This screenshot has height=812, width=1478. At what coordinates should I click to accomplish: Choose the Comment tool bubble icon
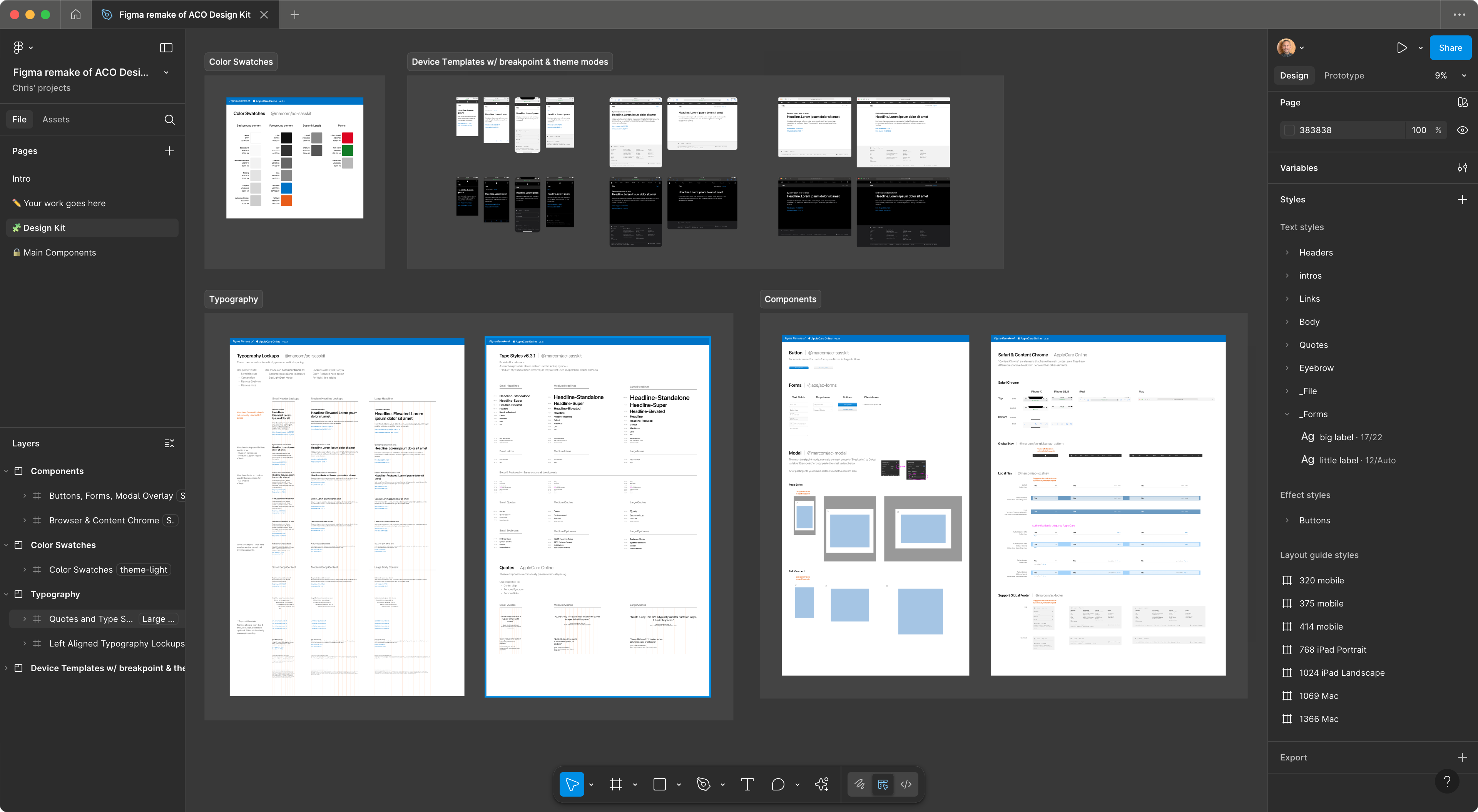778,784
